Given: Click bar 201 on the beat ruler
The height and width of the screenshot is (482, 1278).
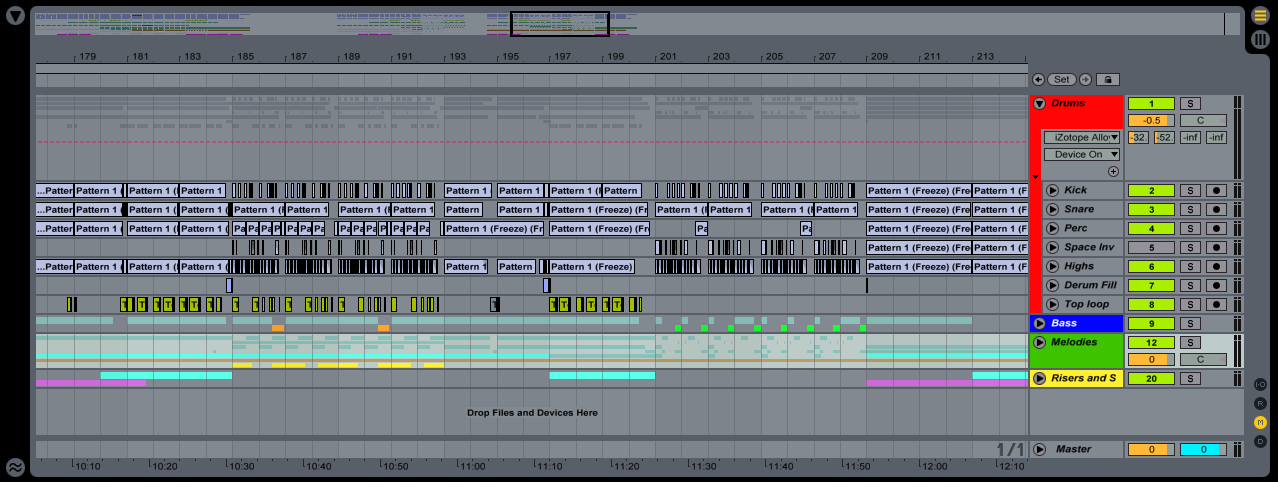Looking at the screenshot, I should pos(667,56).
